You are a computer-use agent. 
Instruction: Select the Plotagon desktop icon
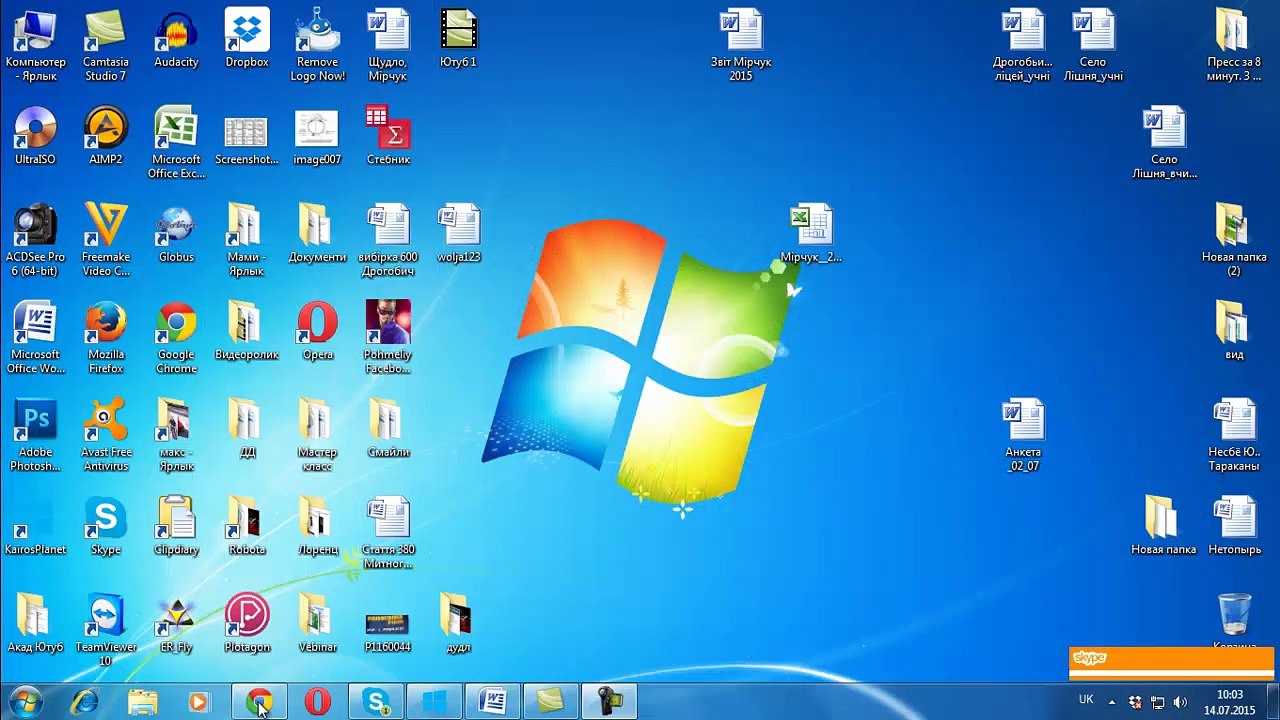[247, 625]
